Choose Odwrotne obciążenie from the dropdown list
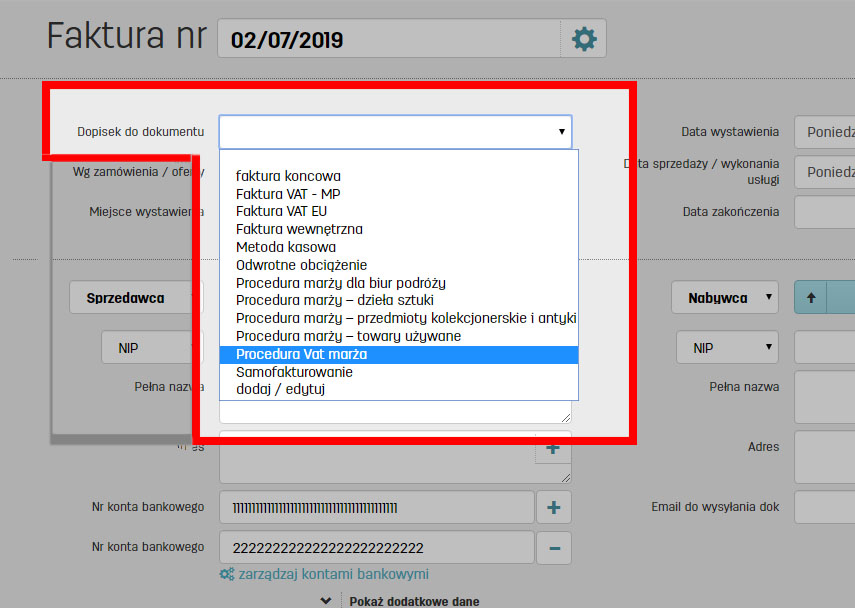Image resolution: width=855 pixels, height=608 pixels. pos(300,264)
